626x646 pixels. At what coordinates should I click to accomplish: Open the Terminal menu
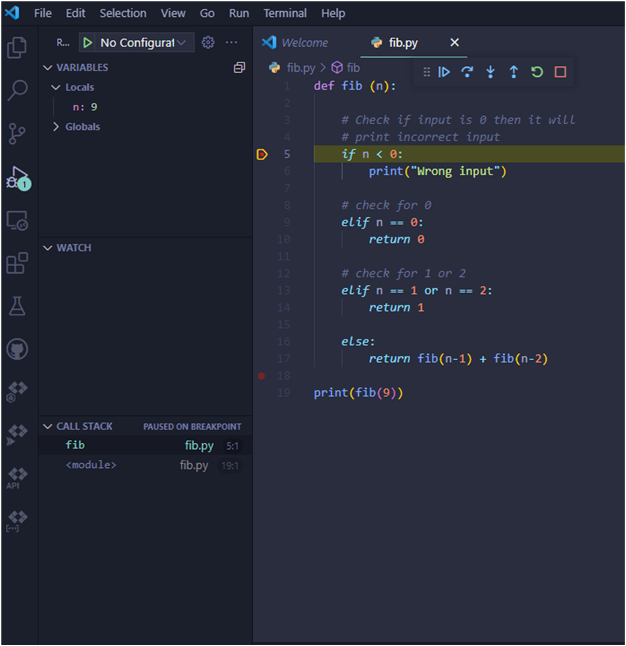(x=285, y=13)
